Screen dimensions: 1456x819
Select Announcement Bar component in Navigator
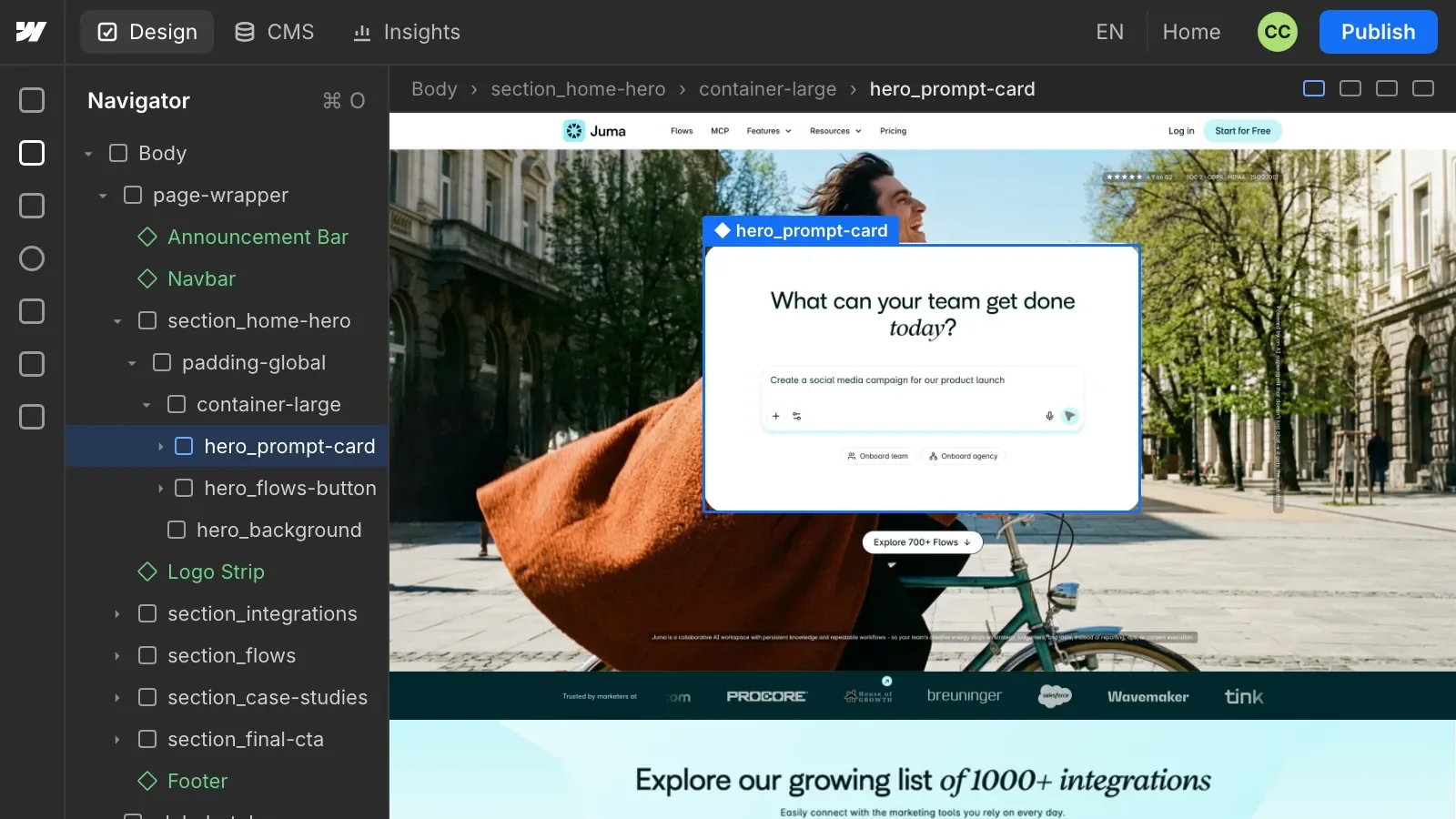[243, 237]
